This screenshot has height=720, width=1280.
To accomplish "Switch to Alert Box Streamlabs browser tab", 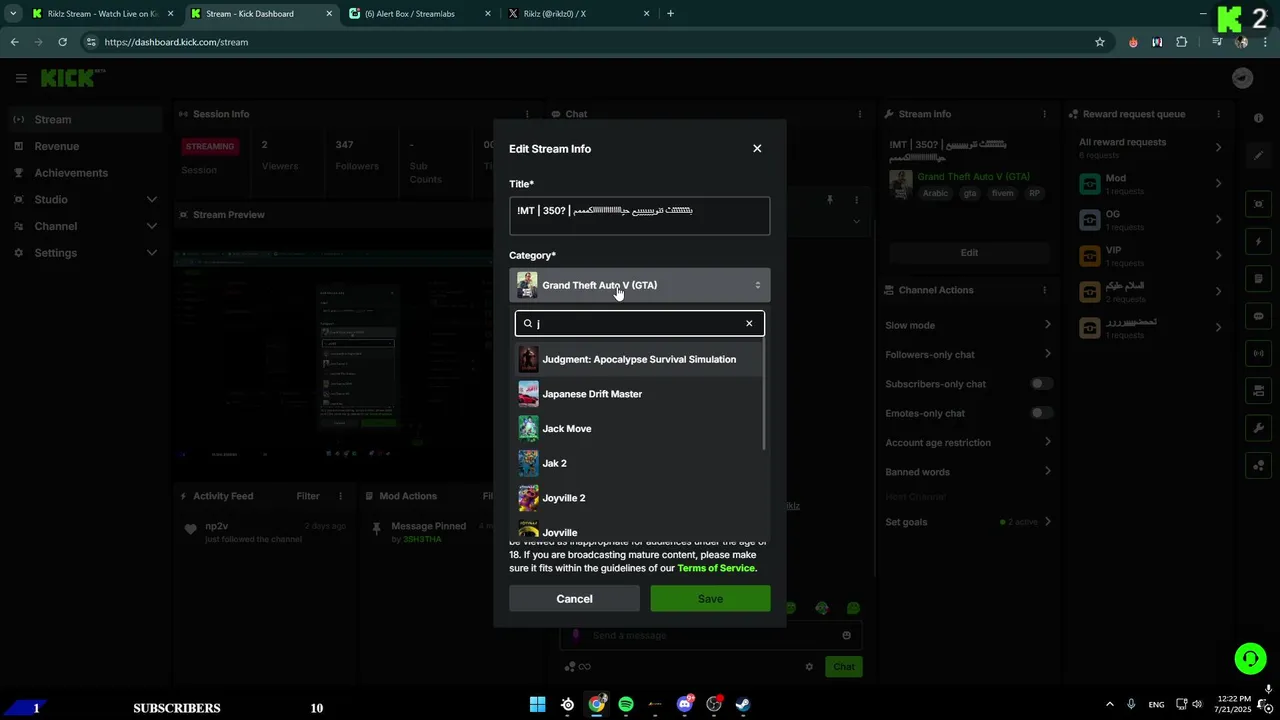I will (x=410, y=14).
